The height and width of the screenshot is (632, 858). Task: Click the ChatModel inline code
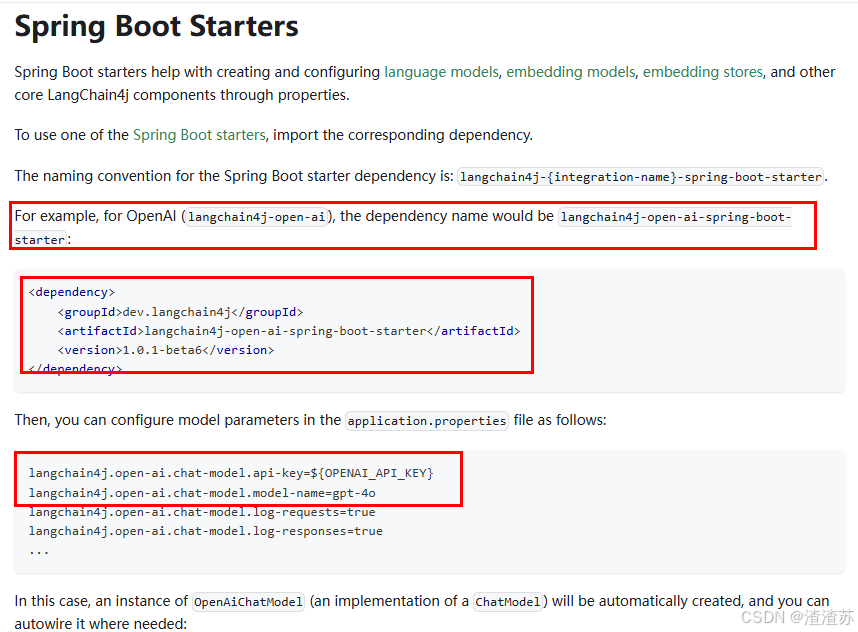tap(508, 602)
